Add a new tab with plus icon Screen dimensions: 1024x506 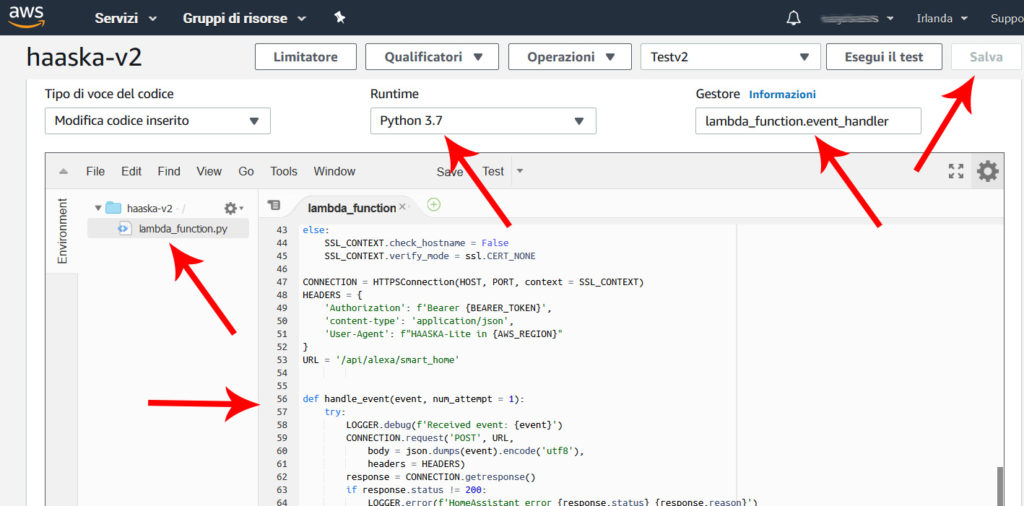[x=434, y=205]
